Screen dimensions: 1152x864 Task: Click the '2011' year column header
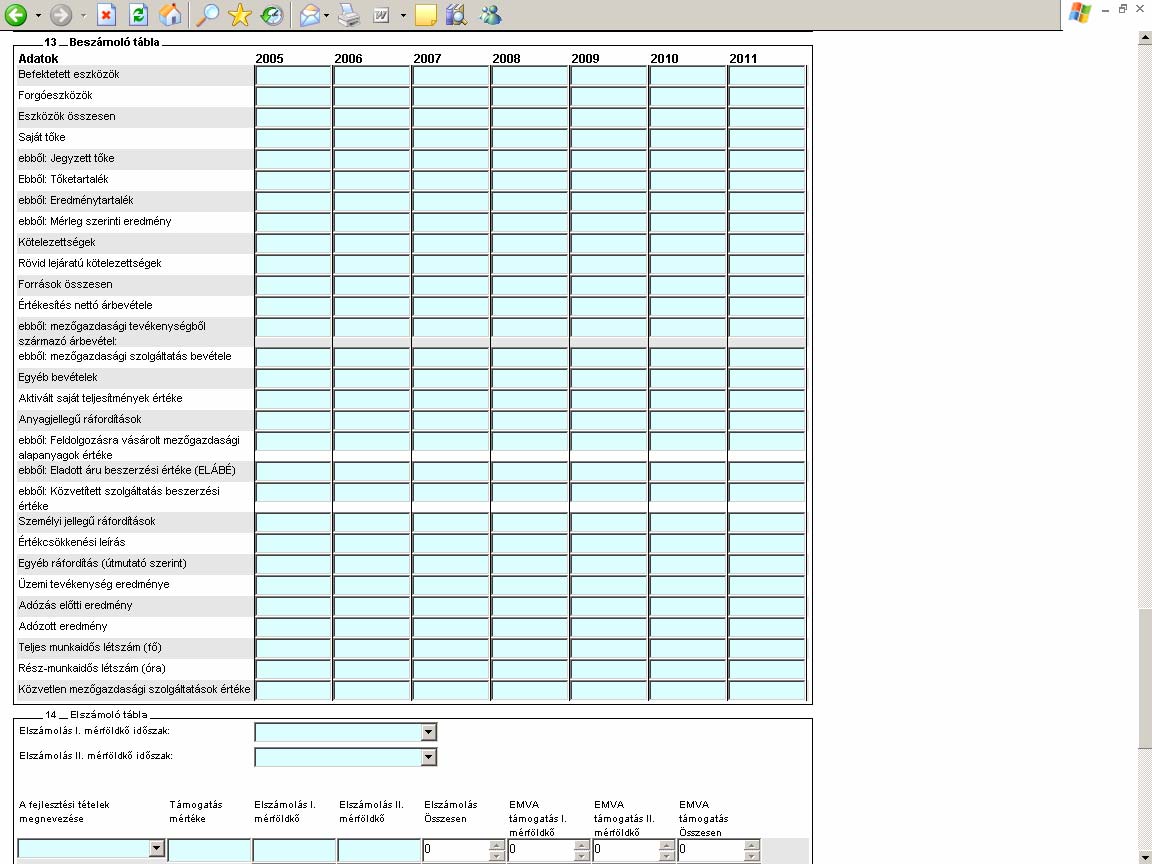(x=743, y=59)
